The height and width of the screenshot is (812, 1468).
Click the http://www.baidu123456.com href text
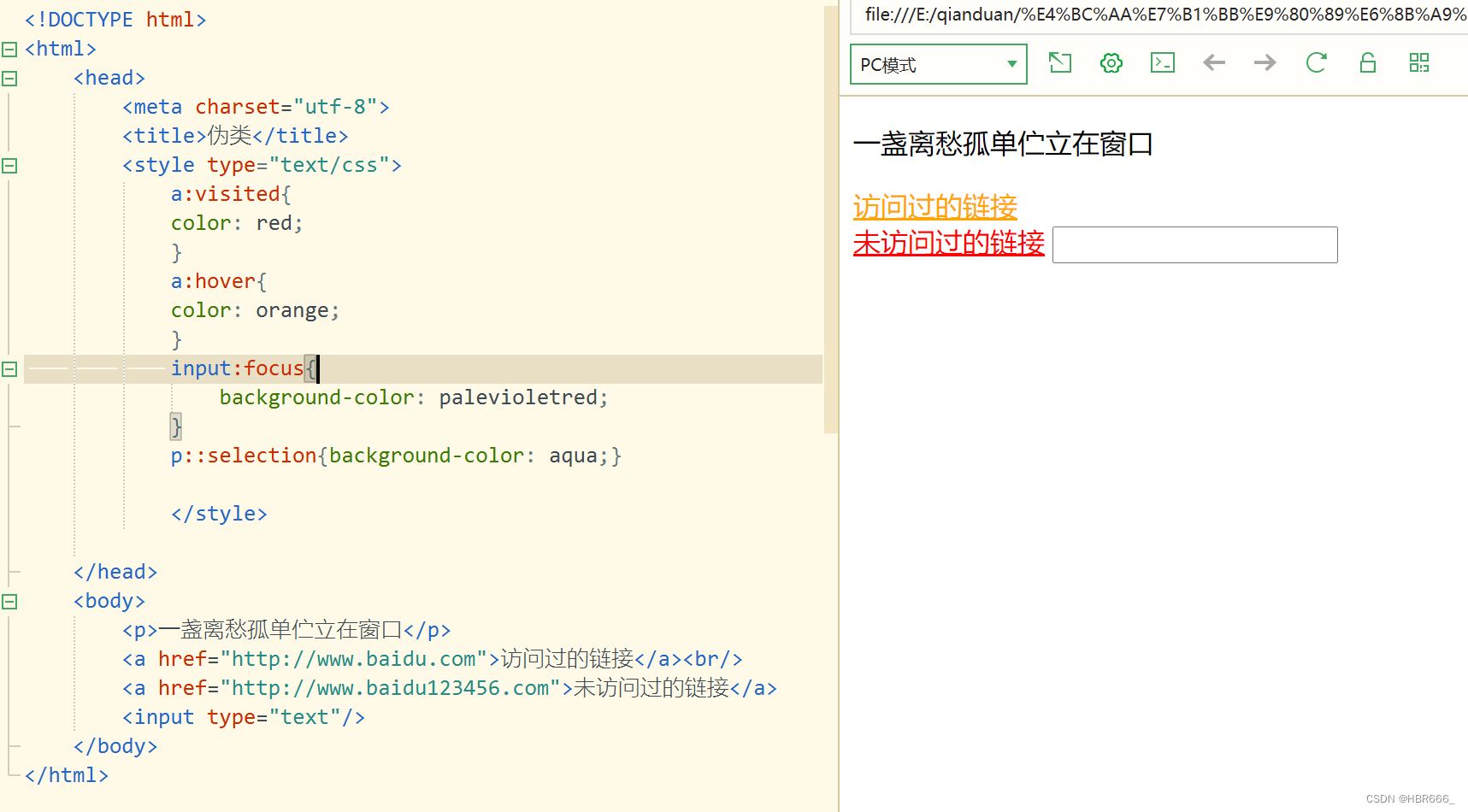click(x=391, y=688)
